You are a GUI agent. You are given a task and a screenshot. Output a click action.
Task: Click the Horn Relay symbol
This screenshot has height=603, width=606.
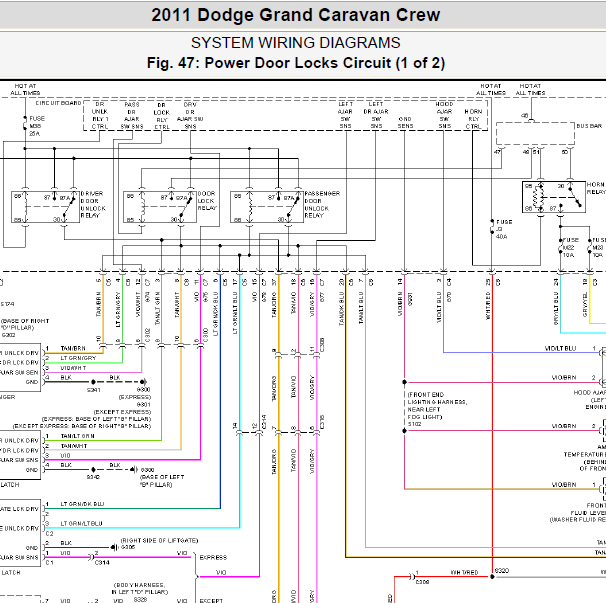(554, 197)
